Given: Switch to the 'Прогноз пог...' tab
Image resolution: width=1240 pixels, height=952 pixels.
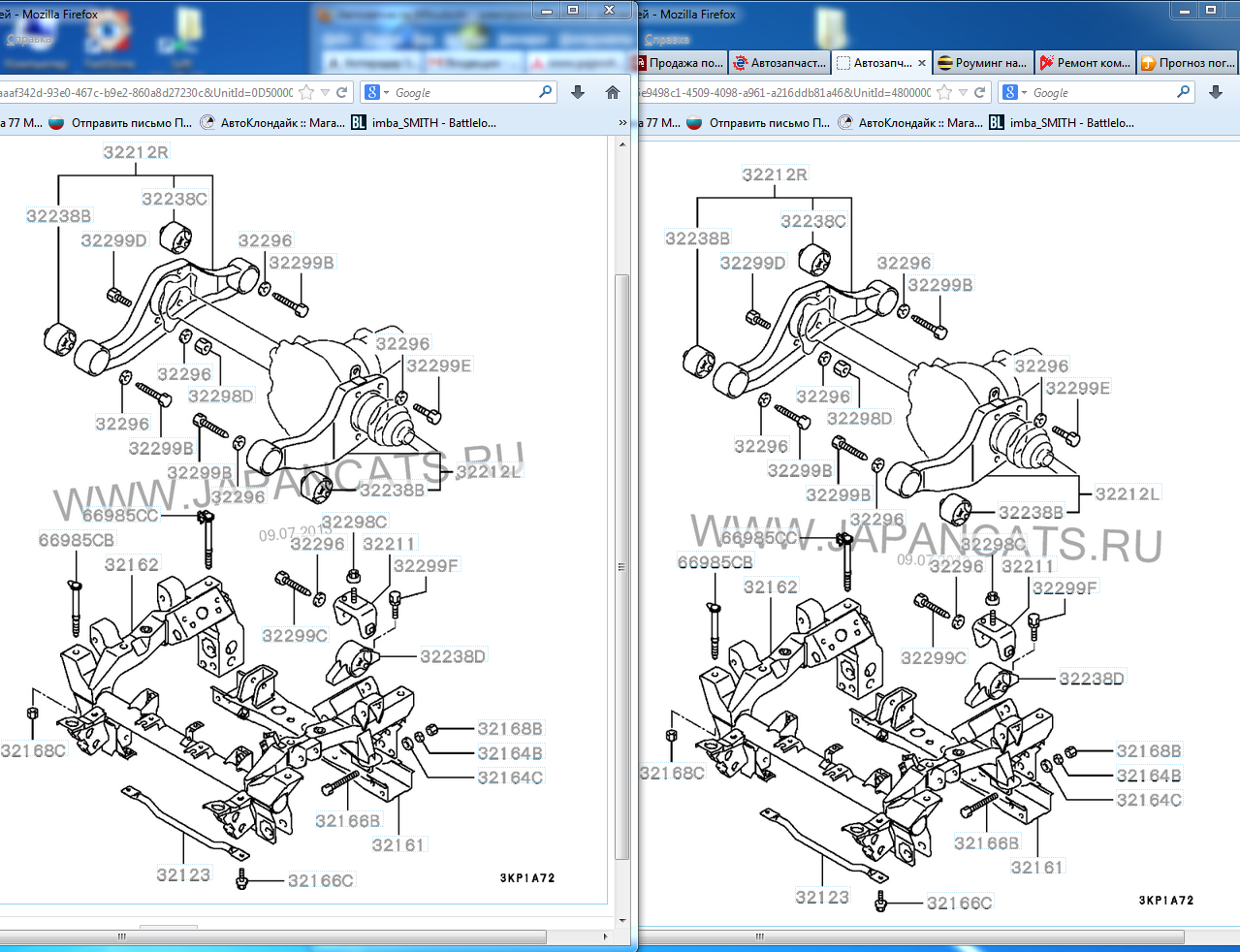Looking at the screenshot, I should click(x=1189, y=63).
